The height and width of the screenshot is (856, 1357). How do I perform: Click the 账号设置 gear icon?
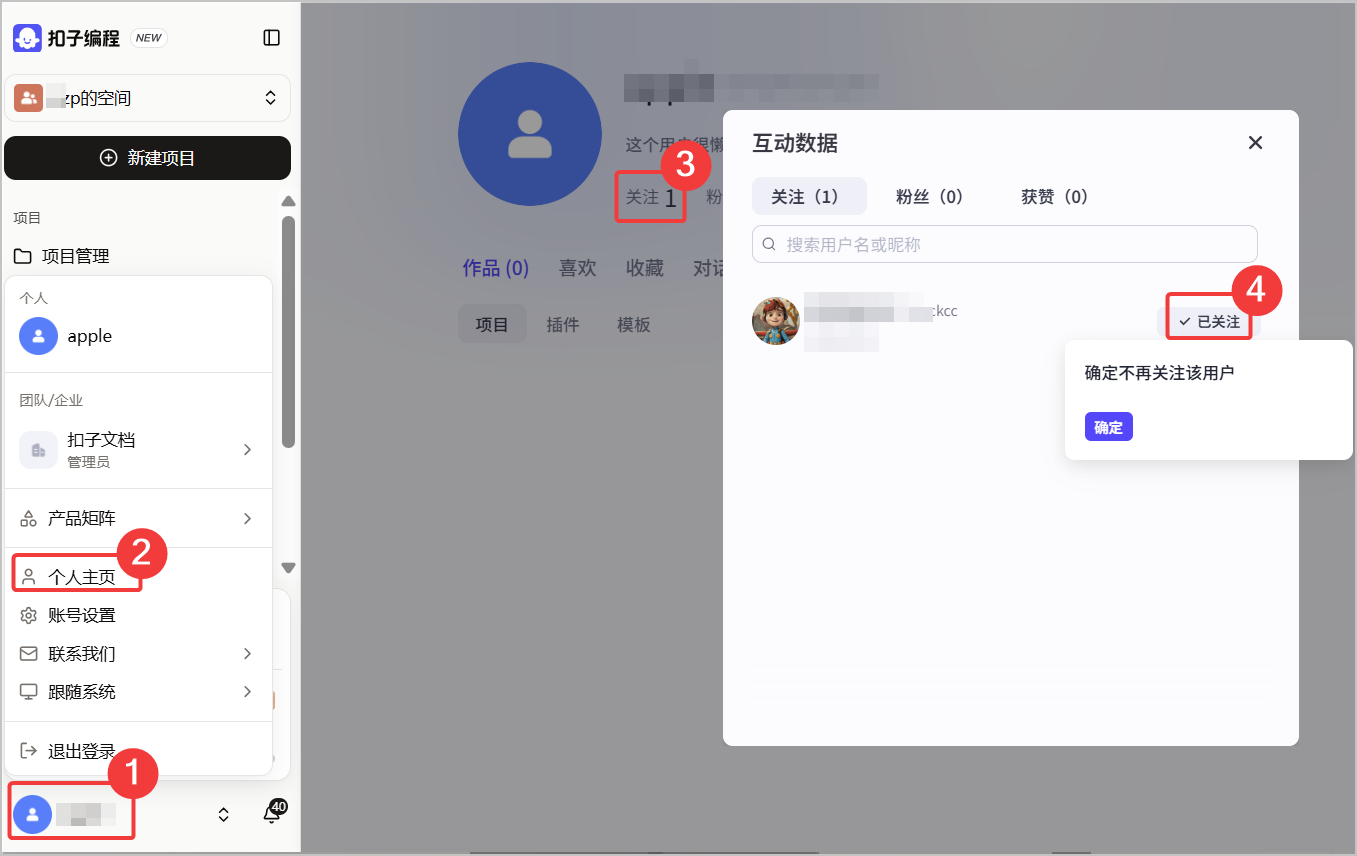tap(29, 615)
